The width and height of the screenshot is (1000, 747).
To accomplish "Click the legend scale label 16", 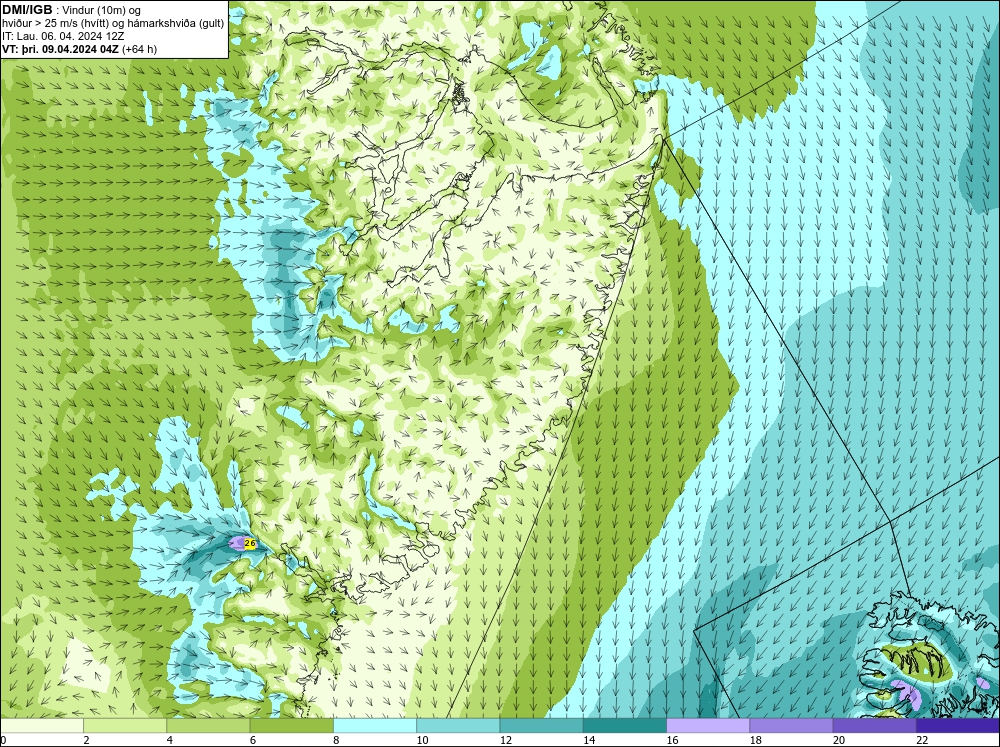I will tap(672, 740).
